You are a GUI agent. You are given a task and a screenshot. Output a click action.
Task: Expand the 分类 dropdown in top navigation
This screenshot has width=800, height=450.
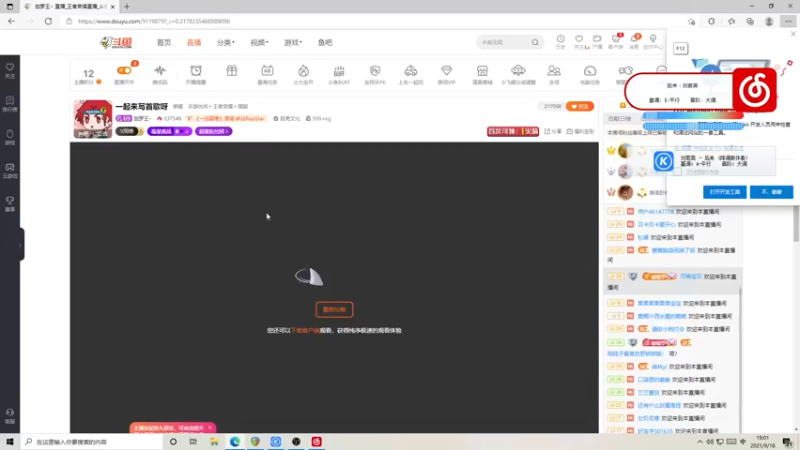[226, 42]
